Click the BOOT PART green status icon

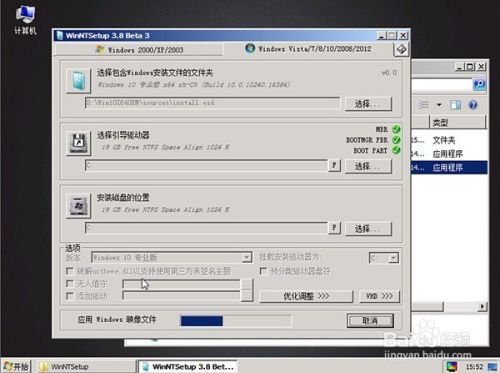click(x=396, y=150)
